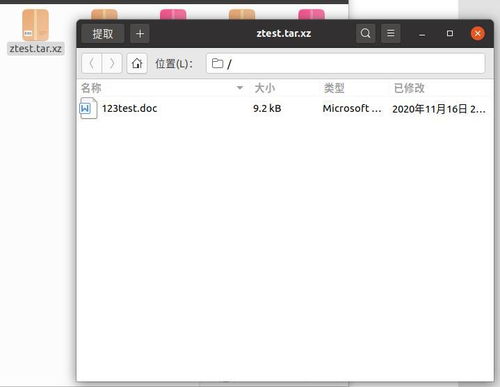Focus the 位置 location path field
The width and height of the screenshot is (500, 387).
[x=345, y=63]
